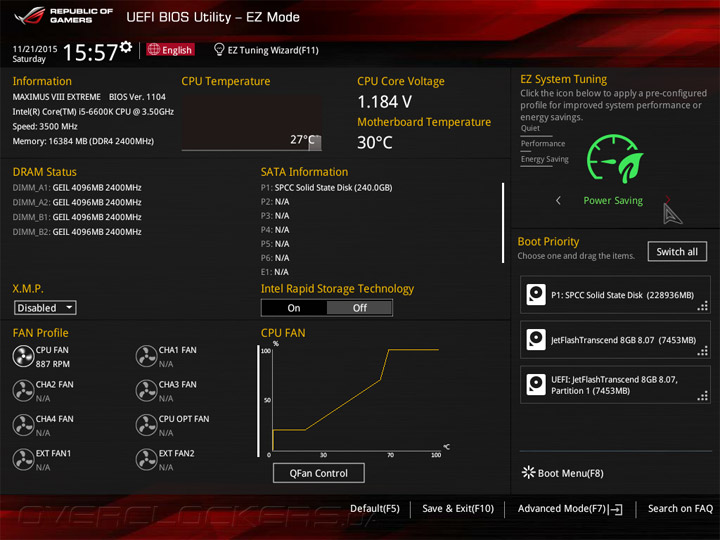Select the P1 SPCC Solid State Disk boot entry
The width and height of the screenshot is (720, 540).
coord(615,295)
